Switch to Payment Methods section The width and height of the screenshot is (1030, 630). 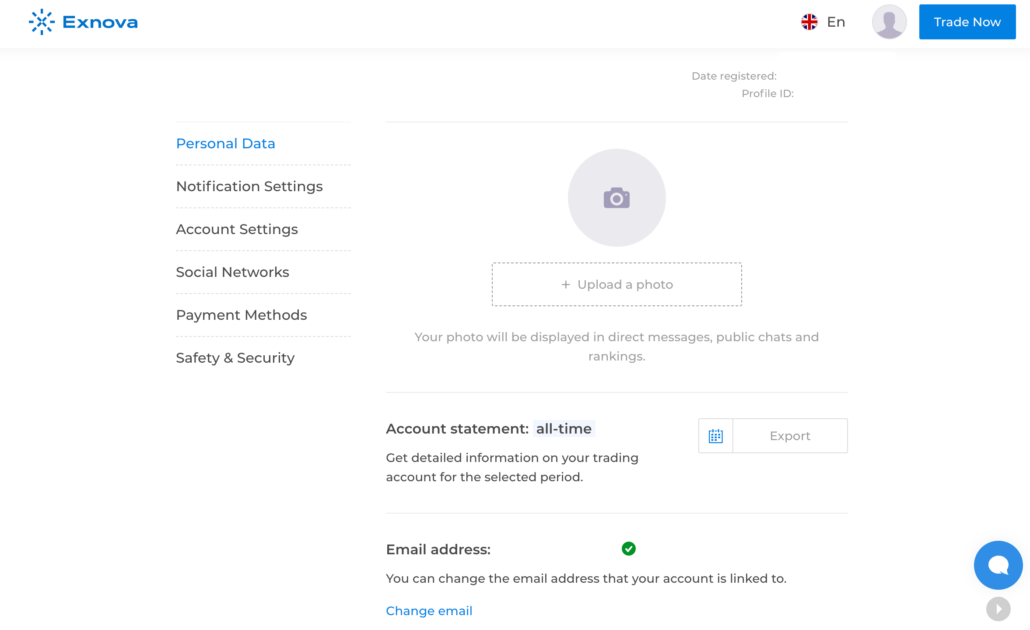coord(241,314)
